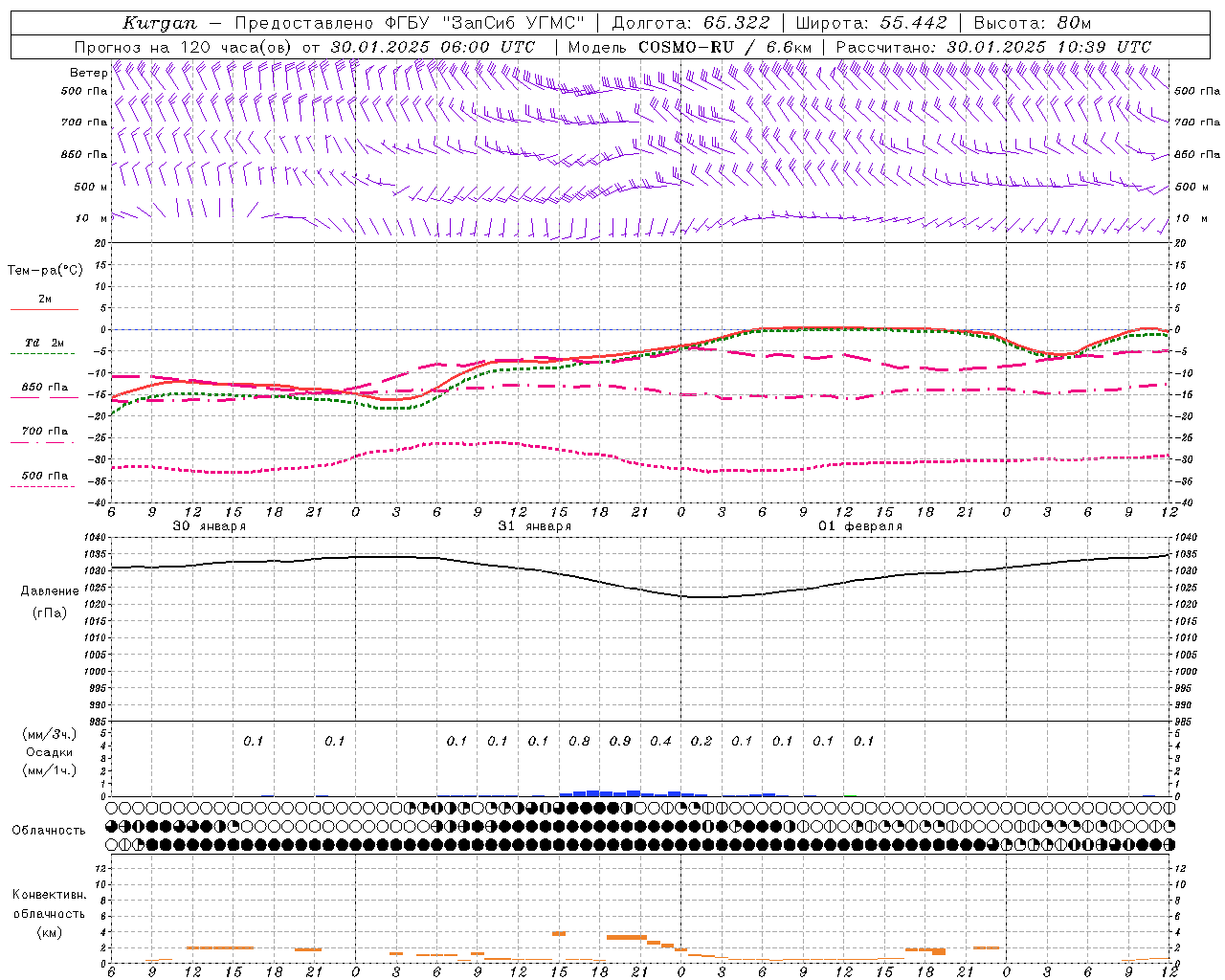The image size is (1225, 980).
Task: Select the "2м" temperature legend entry
Action: coord(45,299)
